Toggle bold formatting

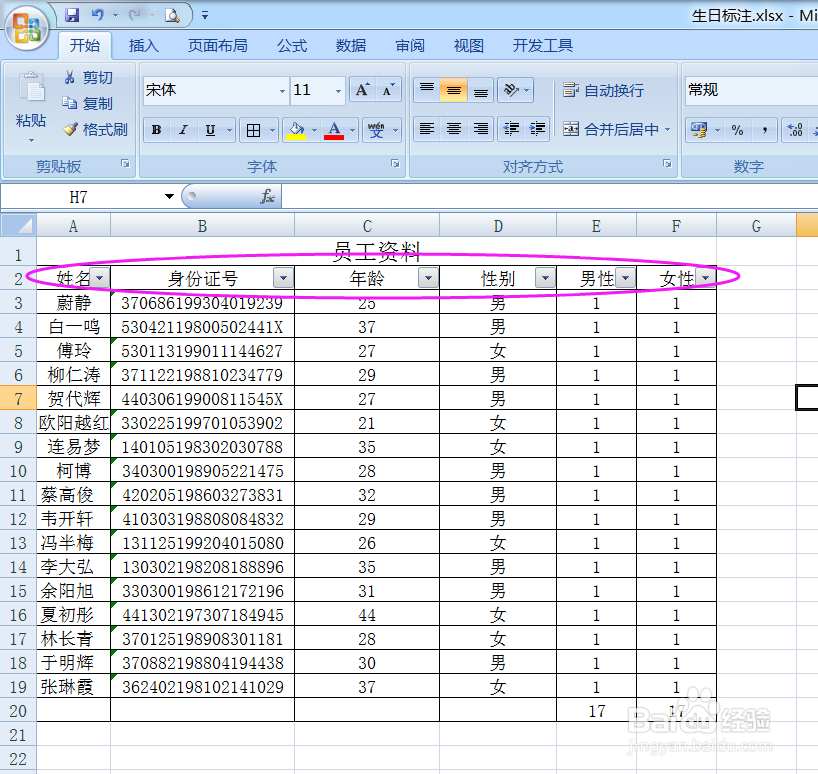coord(157,130)
